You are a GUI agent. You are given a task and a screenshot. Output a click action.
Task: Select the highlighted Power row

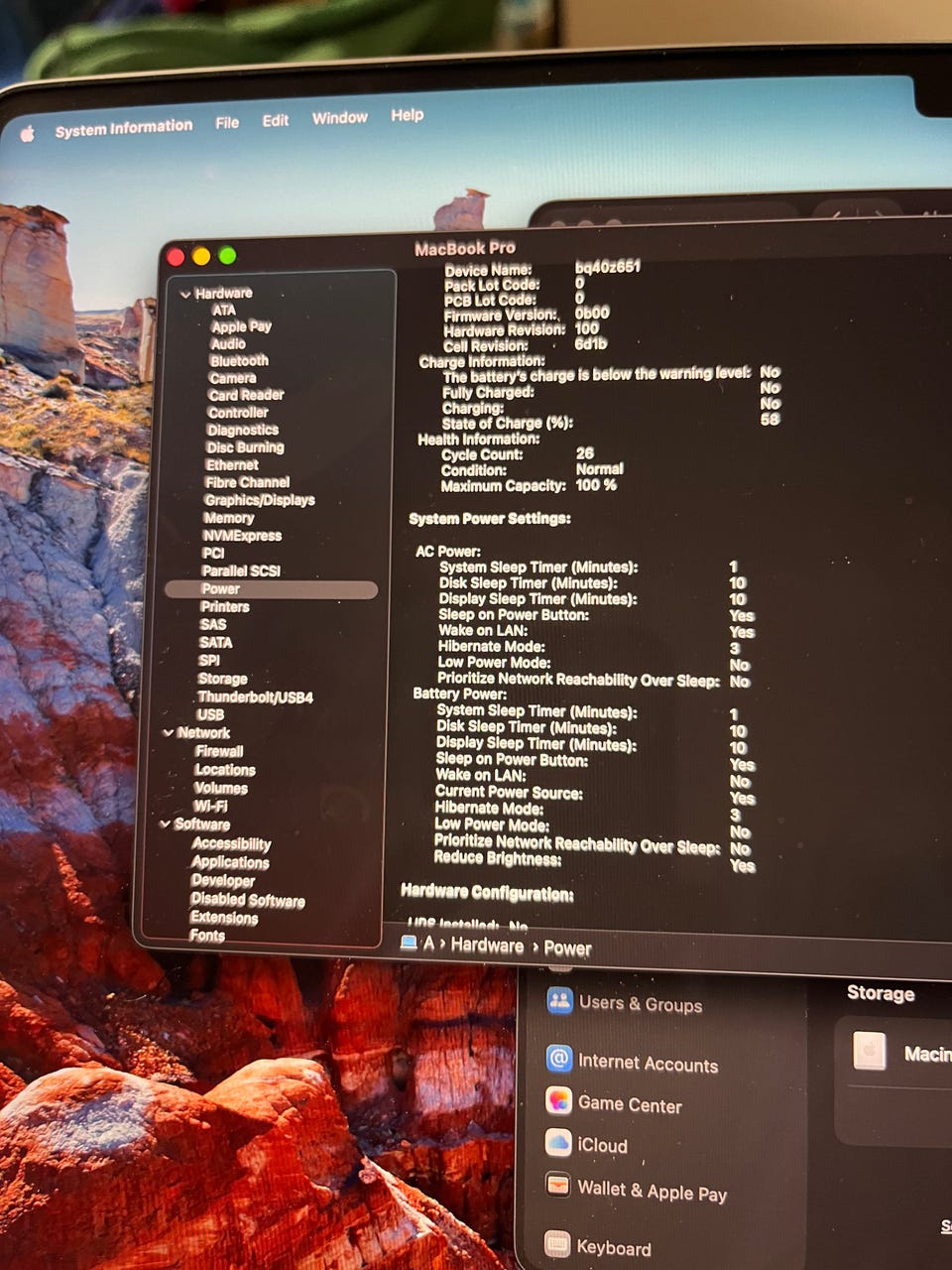(272, 589)
